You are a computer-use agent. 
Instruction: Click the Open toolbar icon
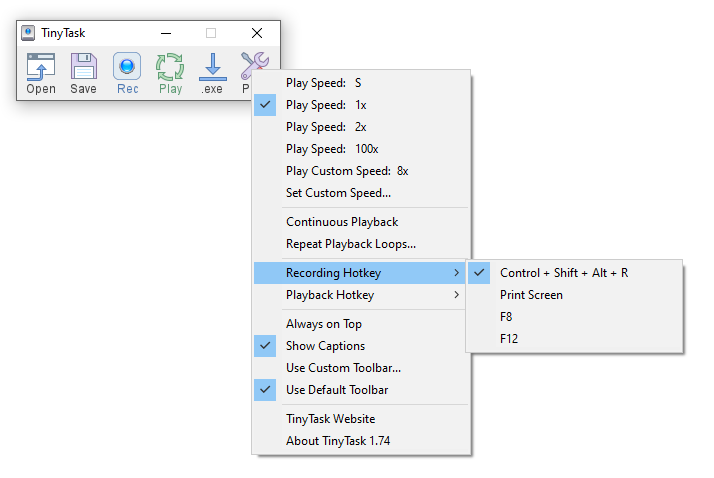41,73
